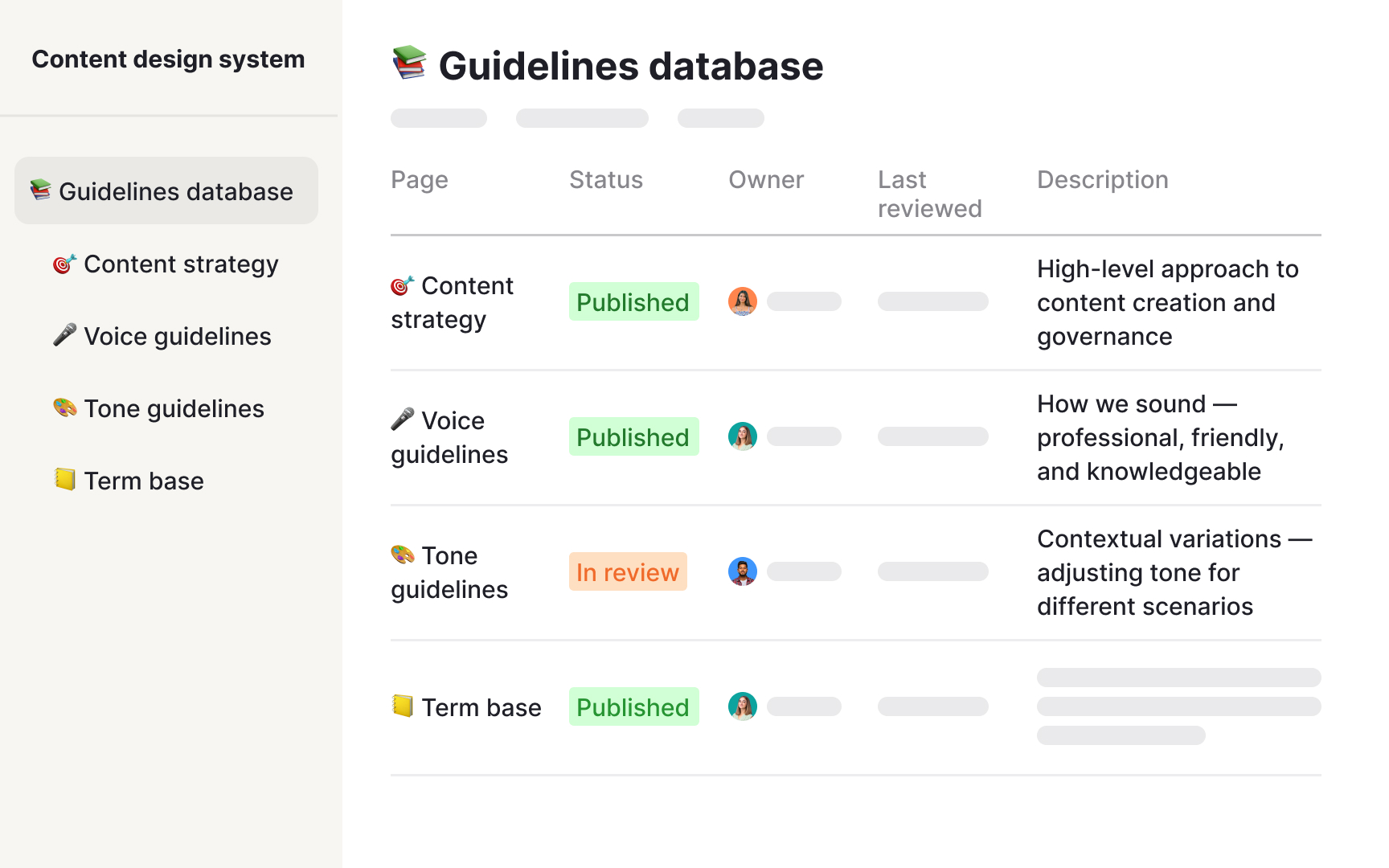Click the Published status of Voice guidelines
This screenshot has height=868, width=1389.
point(633,436)
